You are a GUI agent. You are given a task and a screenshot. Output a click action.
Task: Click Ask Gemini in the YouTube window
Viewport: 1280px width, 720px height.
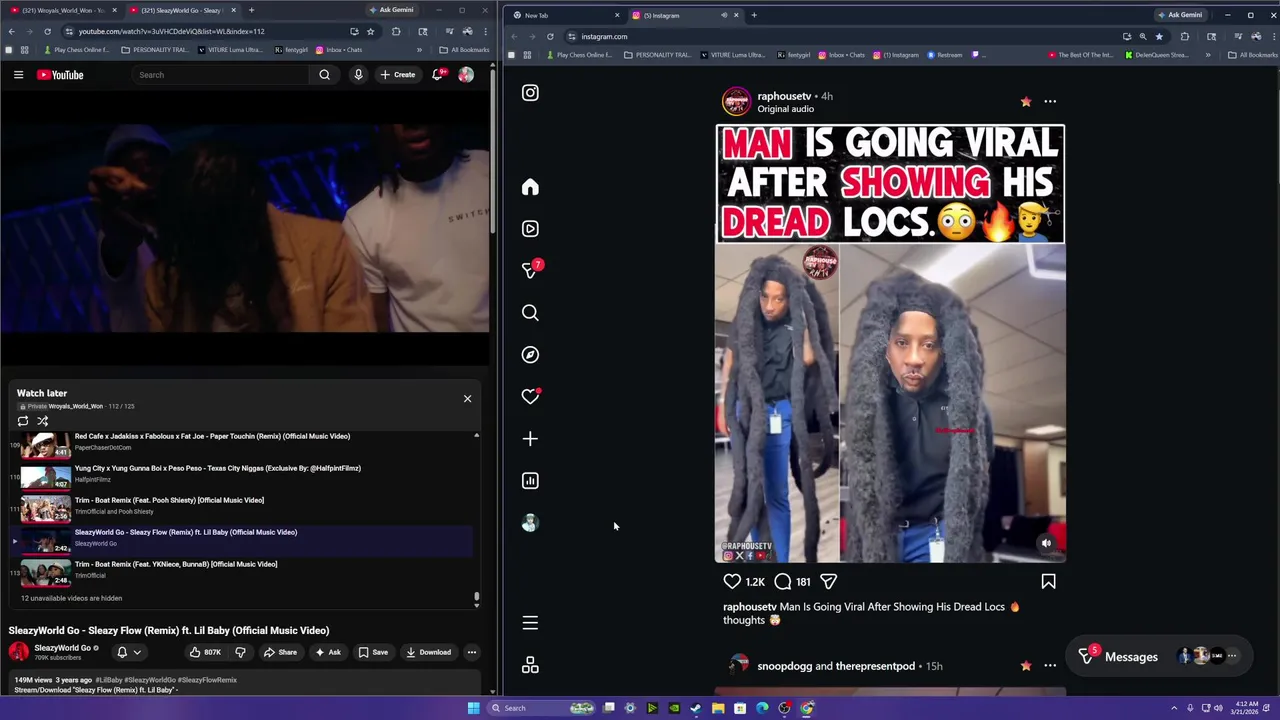point(391,10)
